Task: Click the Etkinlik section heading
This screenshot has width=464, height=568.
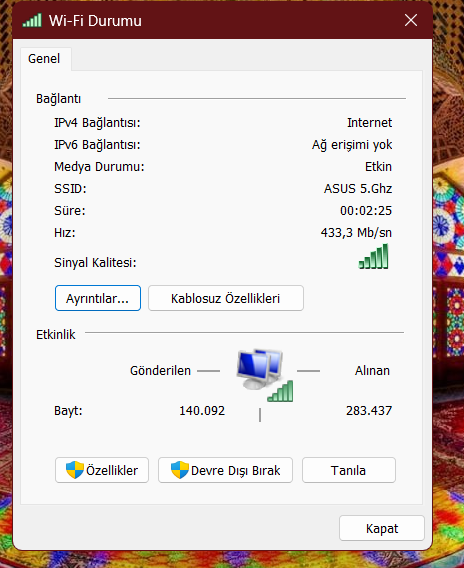Action: tap(56, 335)
